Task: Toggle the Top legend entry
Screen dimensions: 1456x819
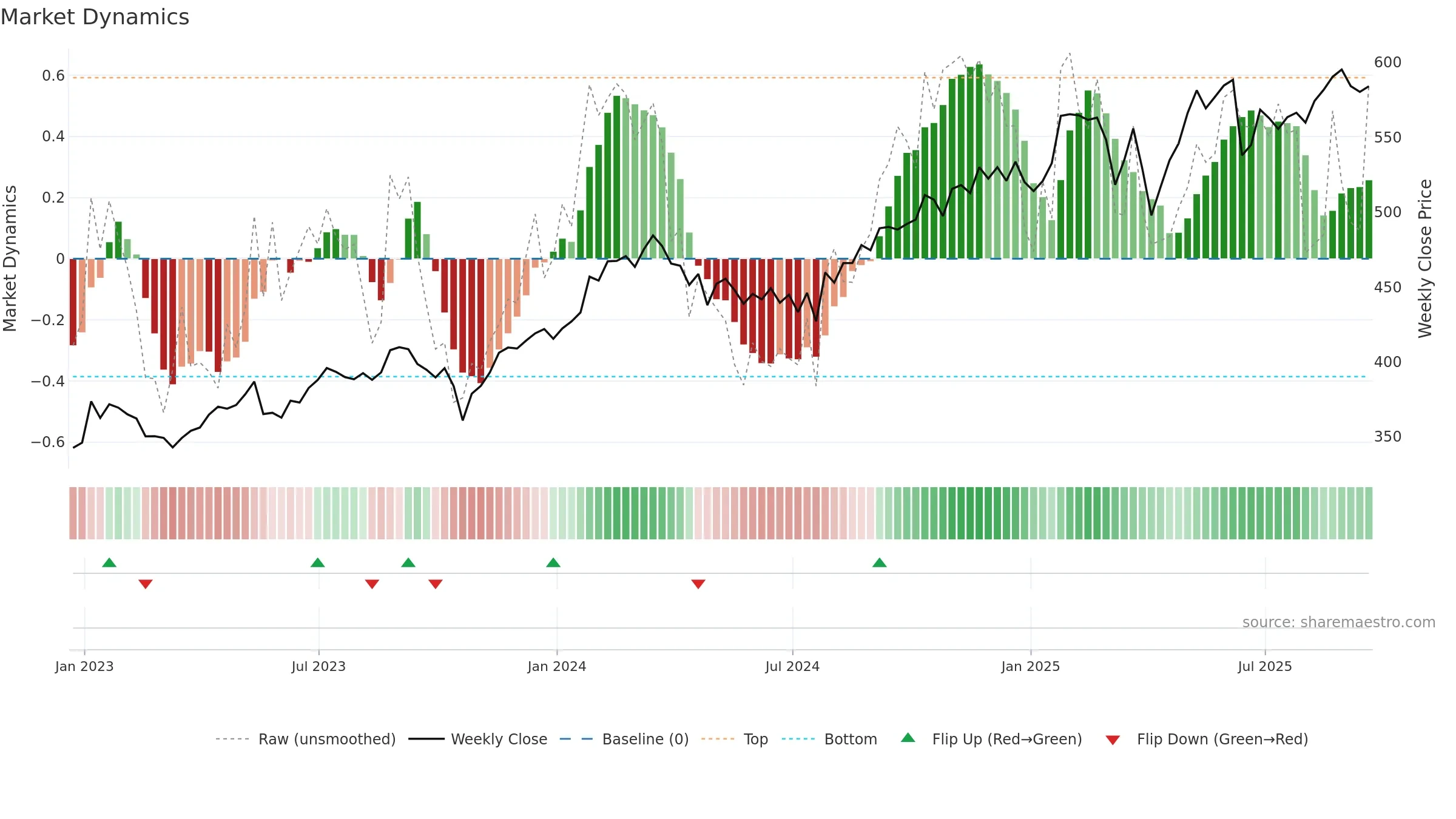Action: [734, 739]
